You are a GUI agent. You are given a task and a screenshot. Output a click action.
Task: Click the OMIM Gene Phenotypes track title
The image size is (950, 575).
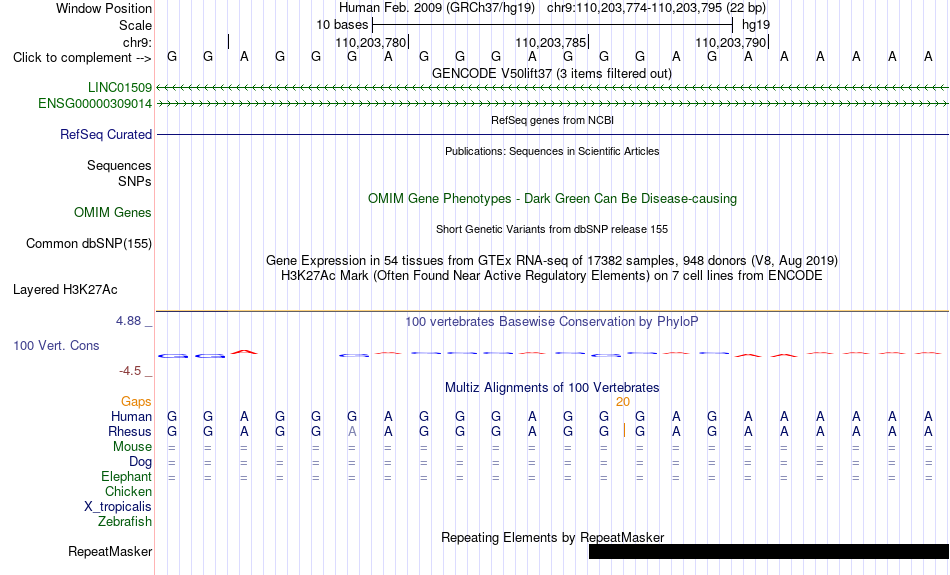(552, 199)
